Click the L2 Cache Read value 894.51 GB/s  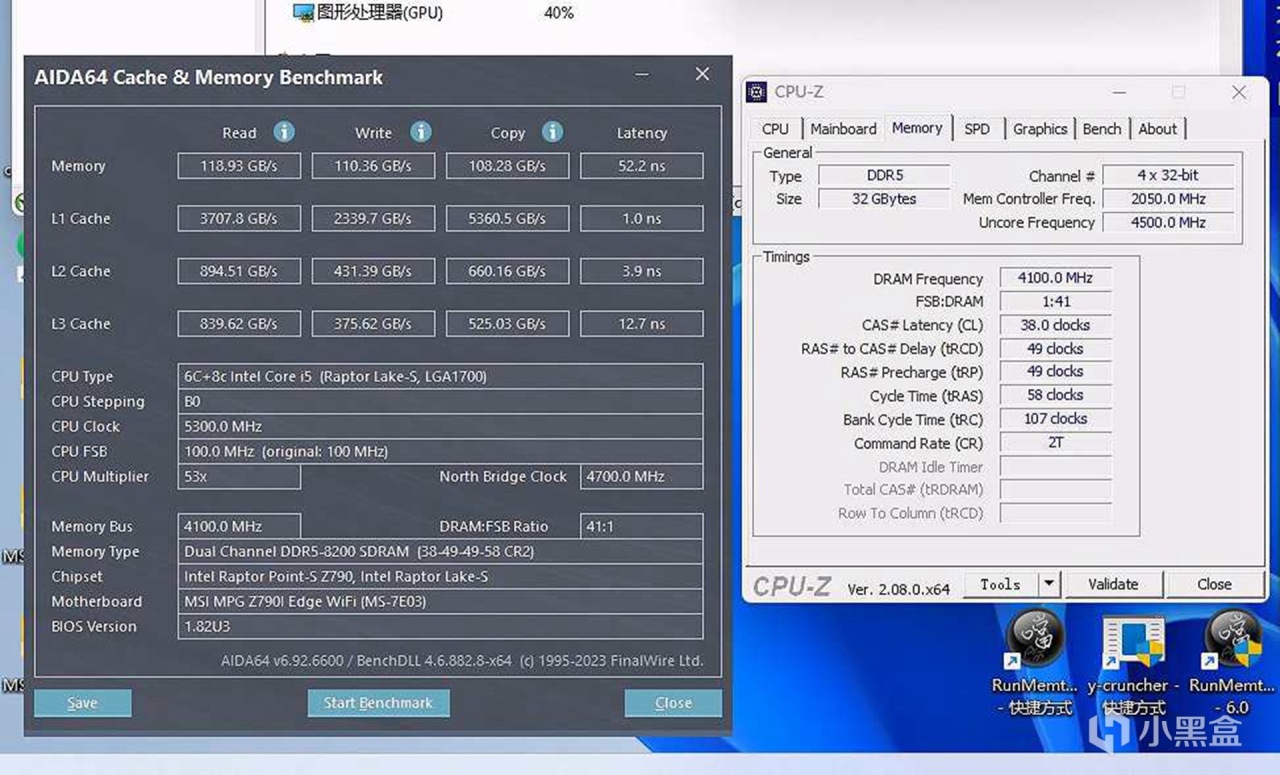239,271
